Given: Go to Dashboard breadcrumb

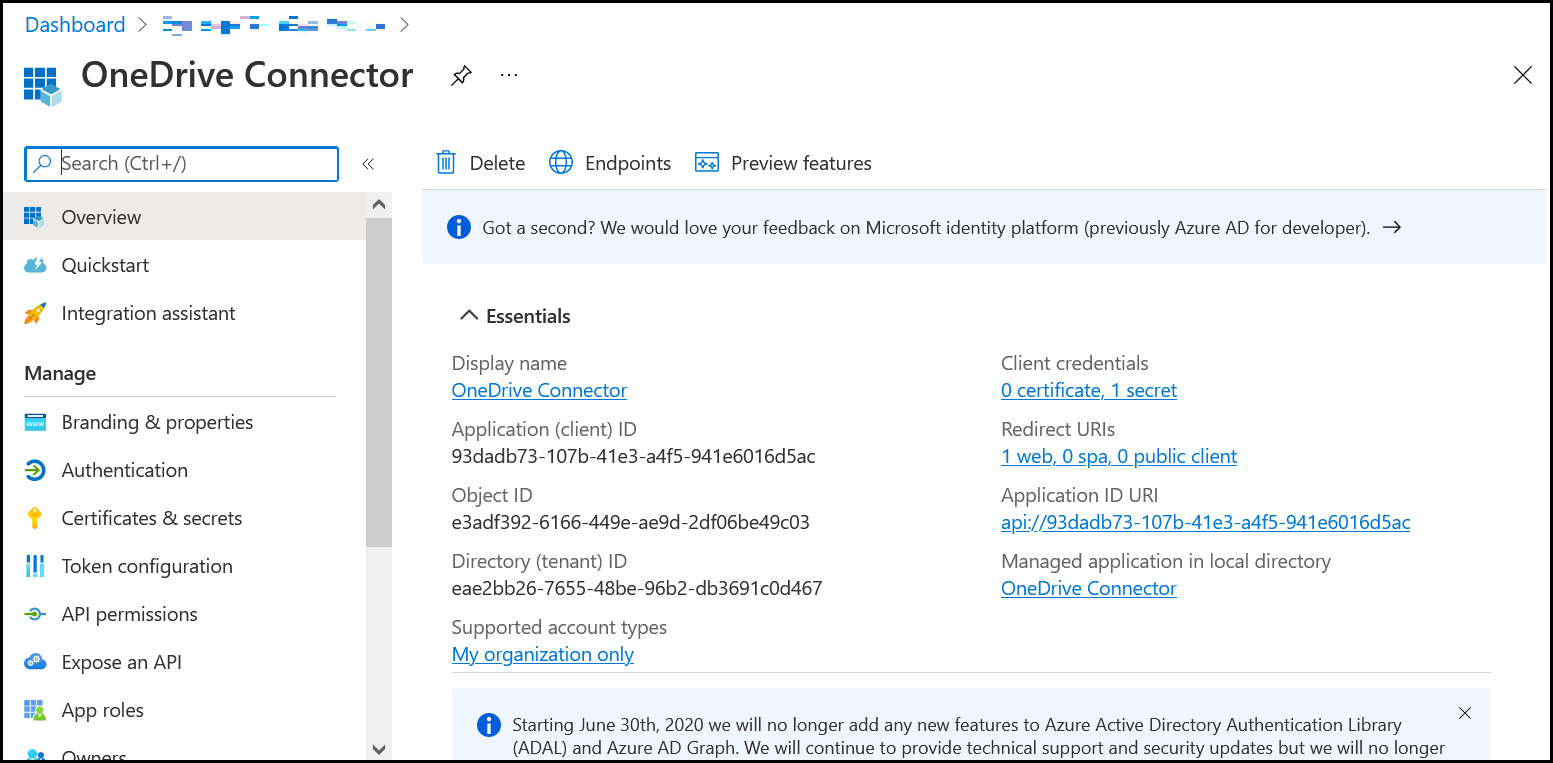Looking at the screenshot, I should [x=75, y=25].
